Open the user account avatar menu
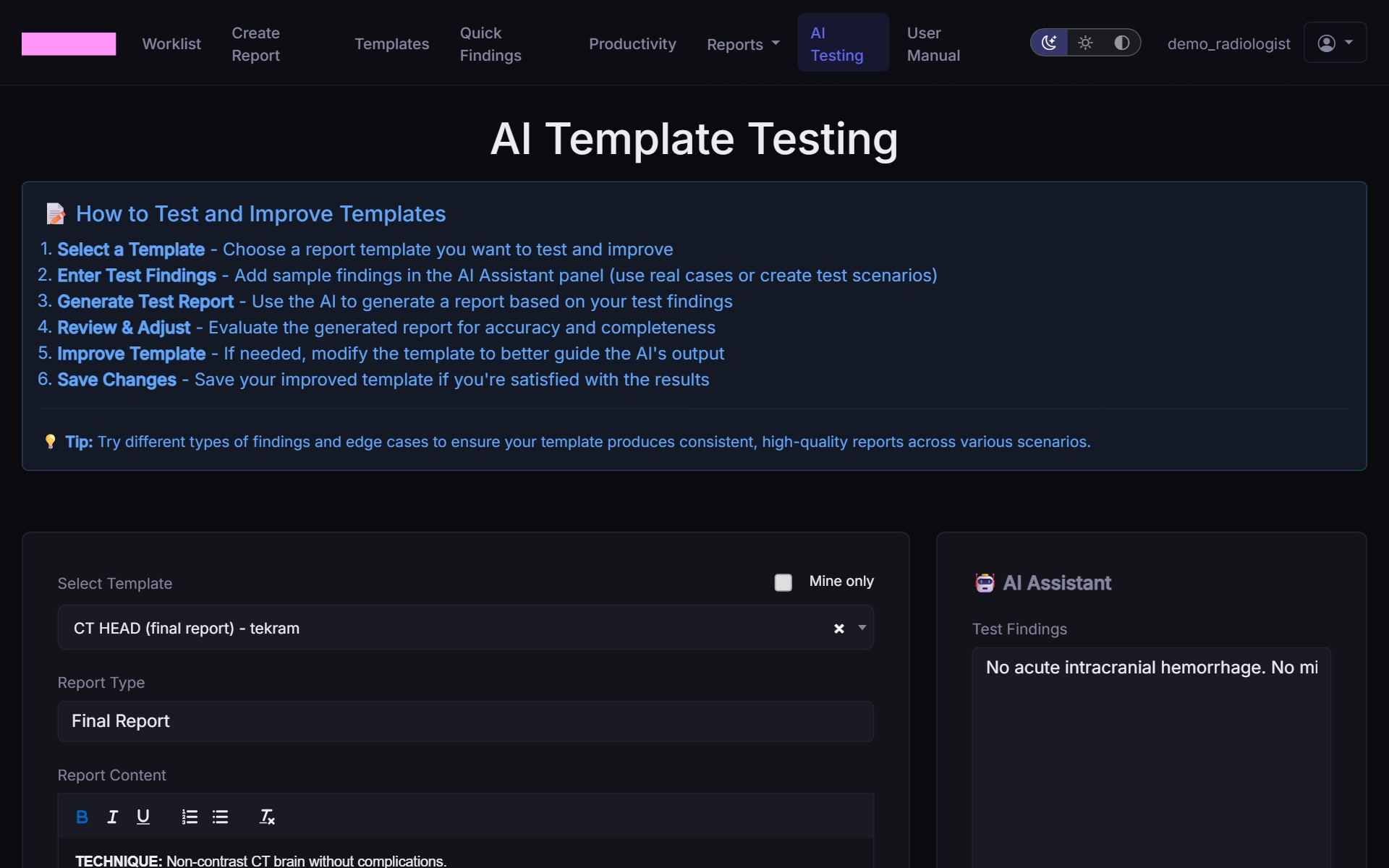This screenshot has height=868, width=1389. [x=1335, y=43]
